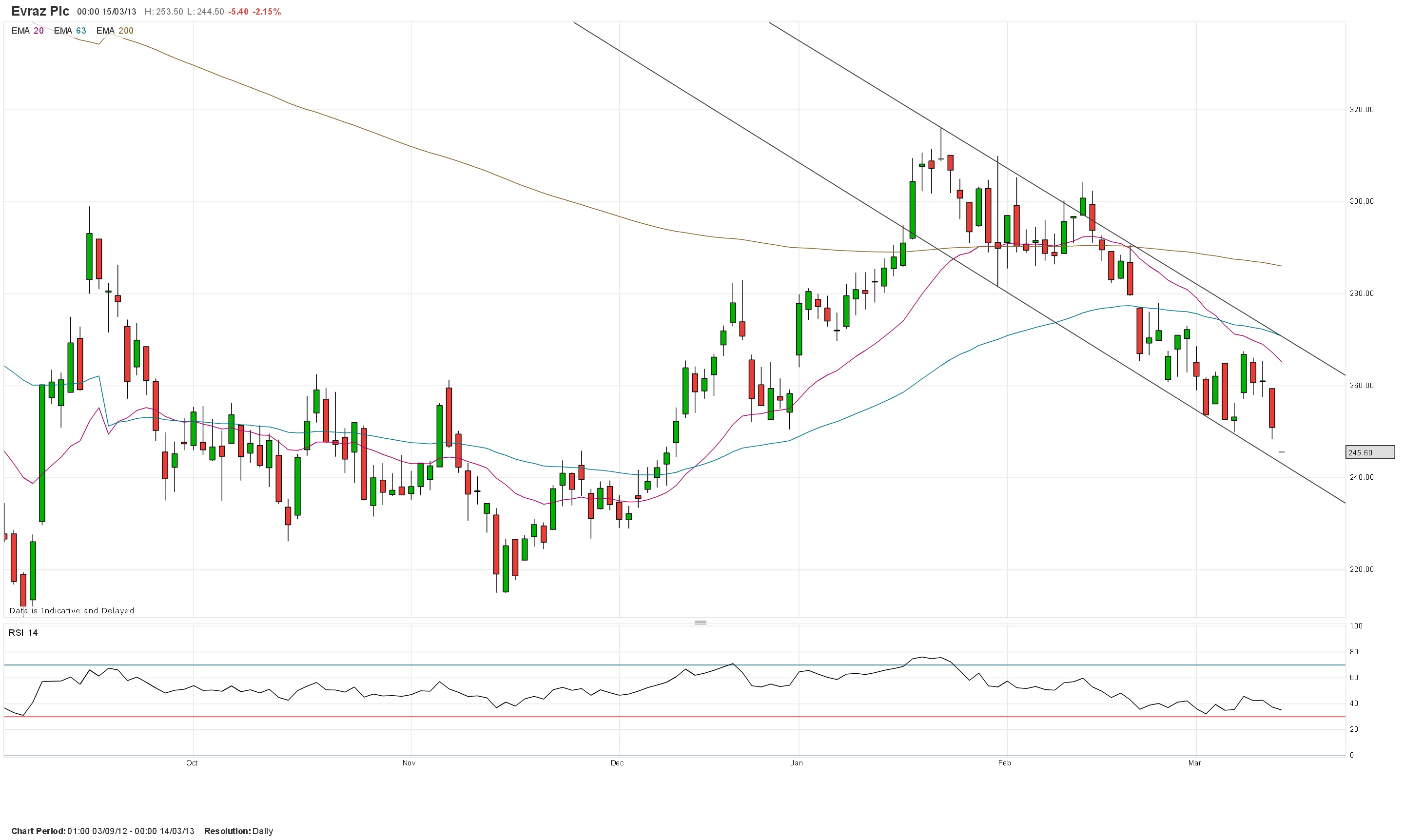
Task: Click the H: 253.50 high value
Action: click(163, 12)
